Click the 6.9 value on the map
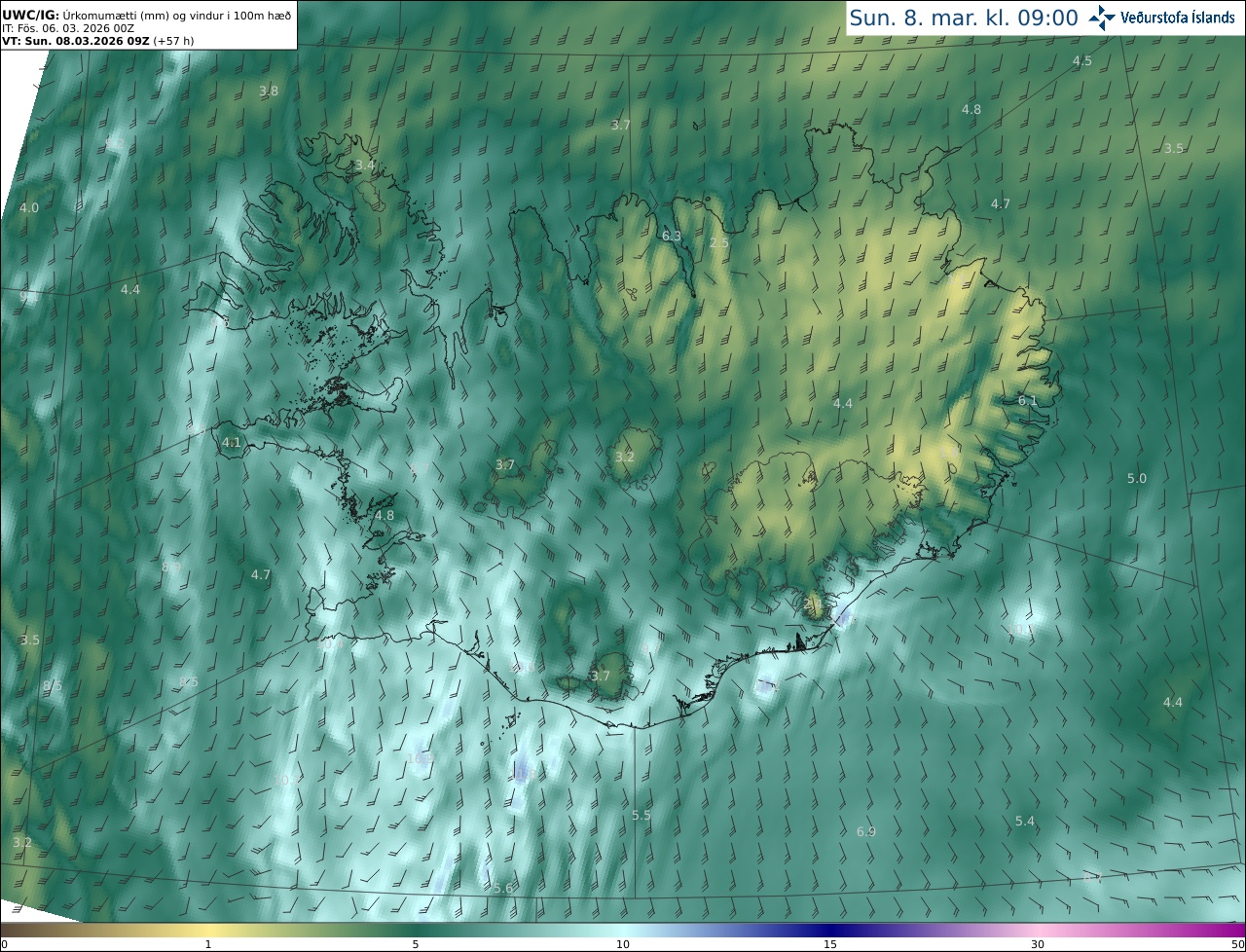Viewport: 1246px width, 952px height. coord(866,831)
